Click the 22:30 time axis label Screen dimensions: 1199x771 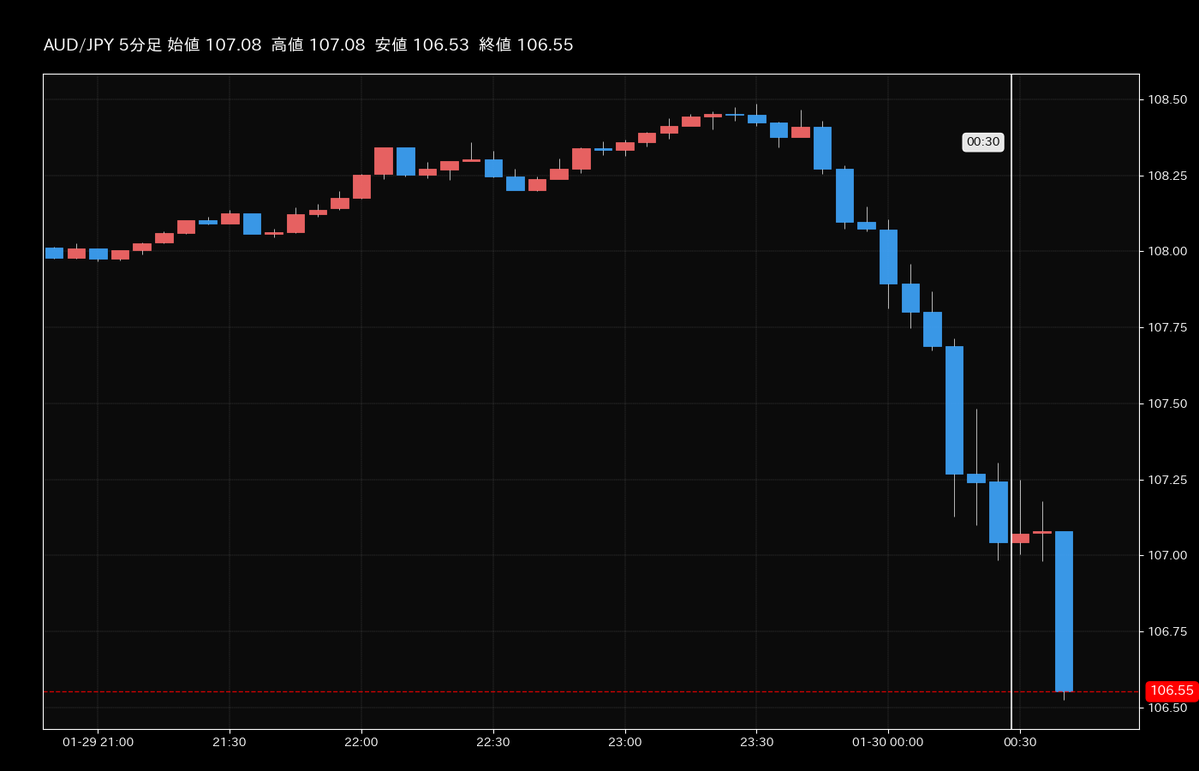coord(495,743)
